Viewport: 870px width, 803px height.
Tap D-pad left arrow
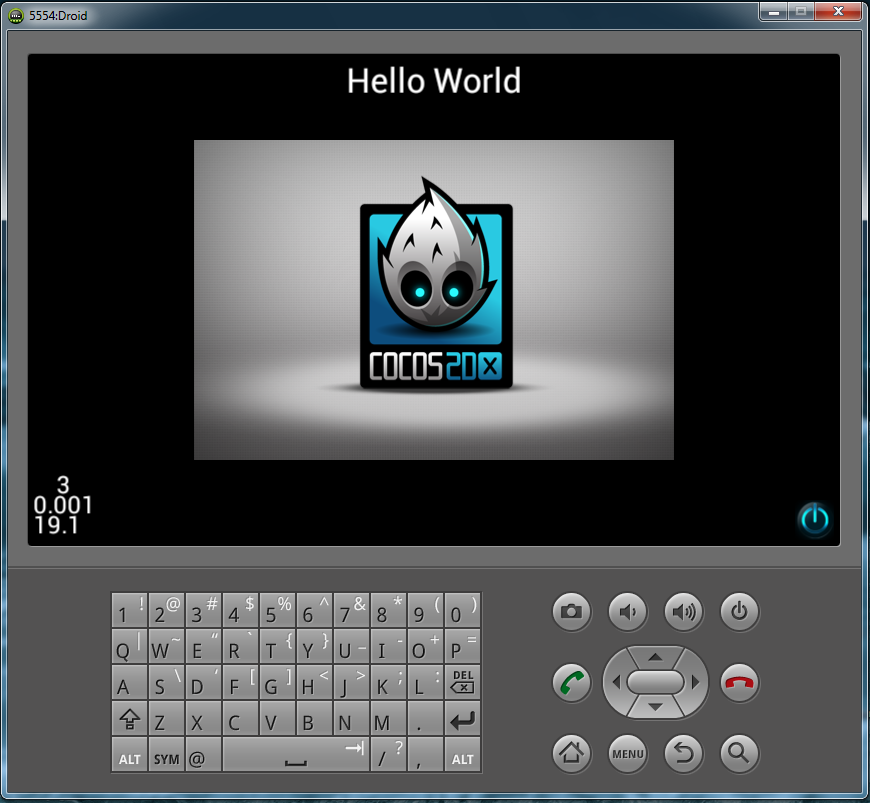click(x=615, y=682)
